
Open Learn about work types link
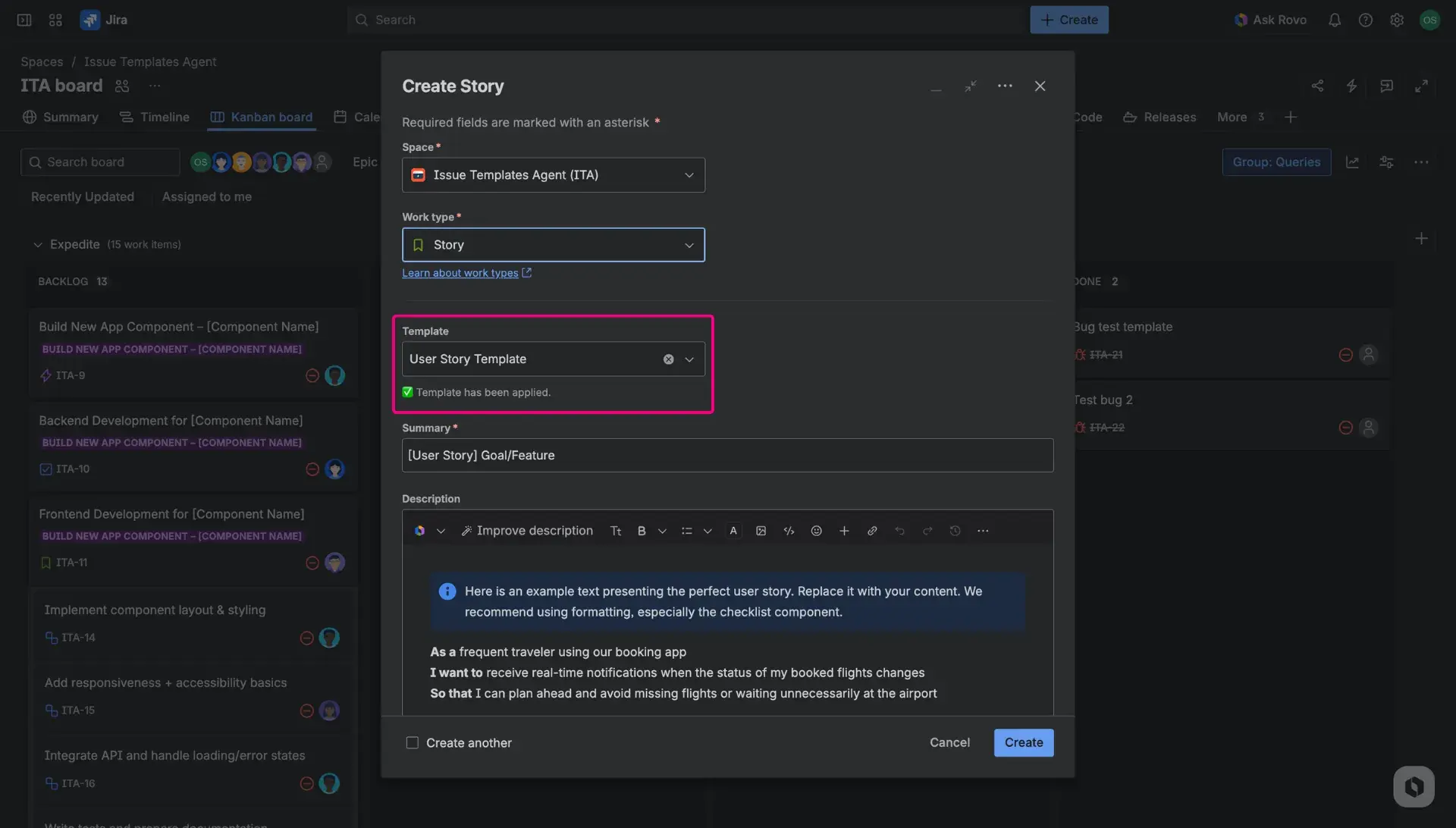pos(461,273)
